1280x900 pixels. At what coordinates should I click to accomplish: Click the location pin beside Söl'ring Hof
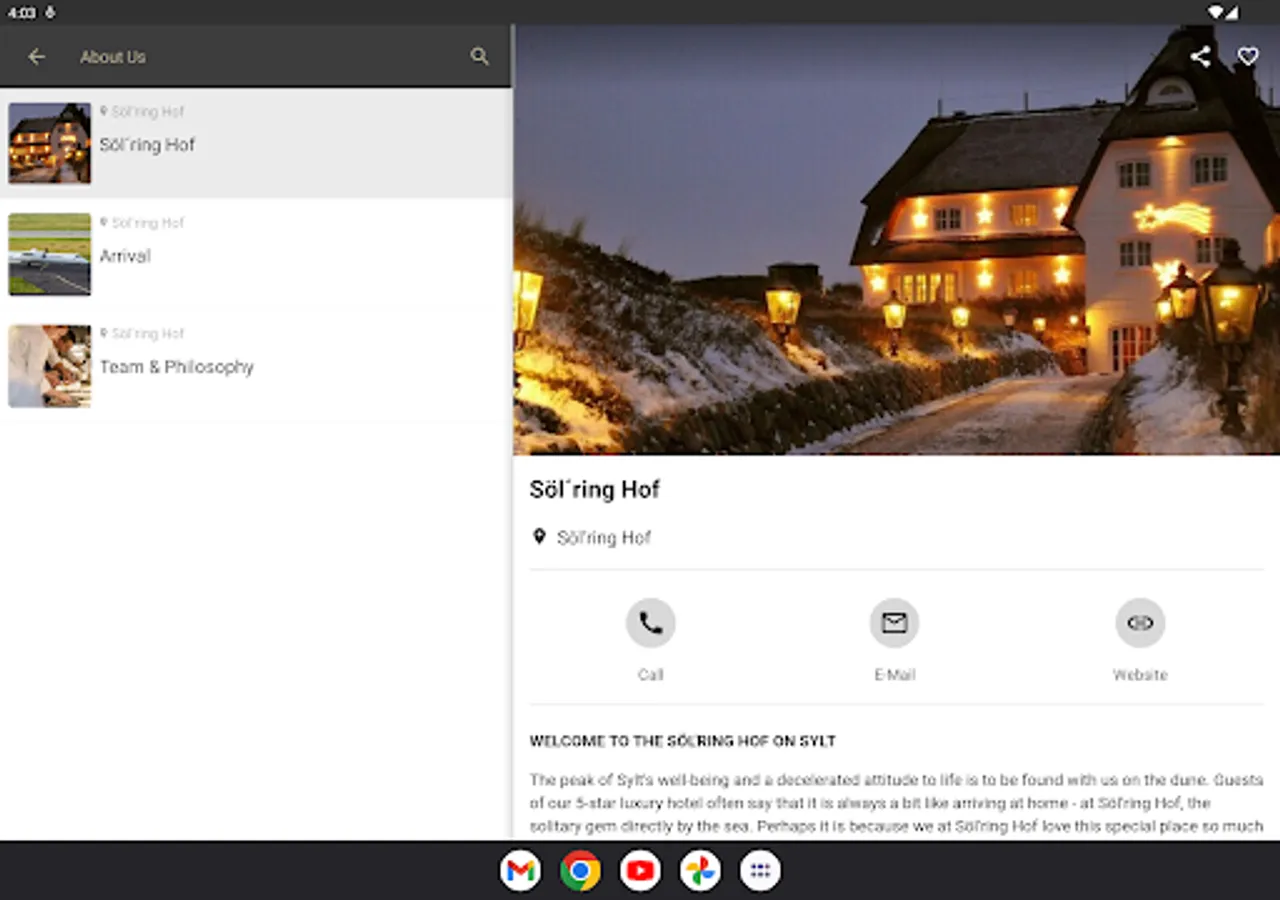[x=539, y=537]
